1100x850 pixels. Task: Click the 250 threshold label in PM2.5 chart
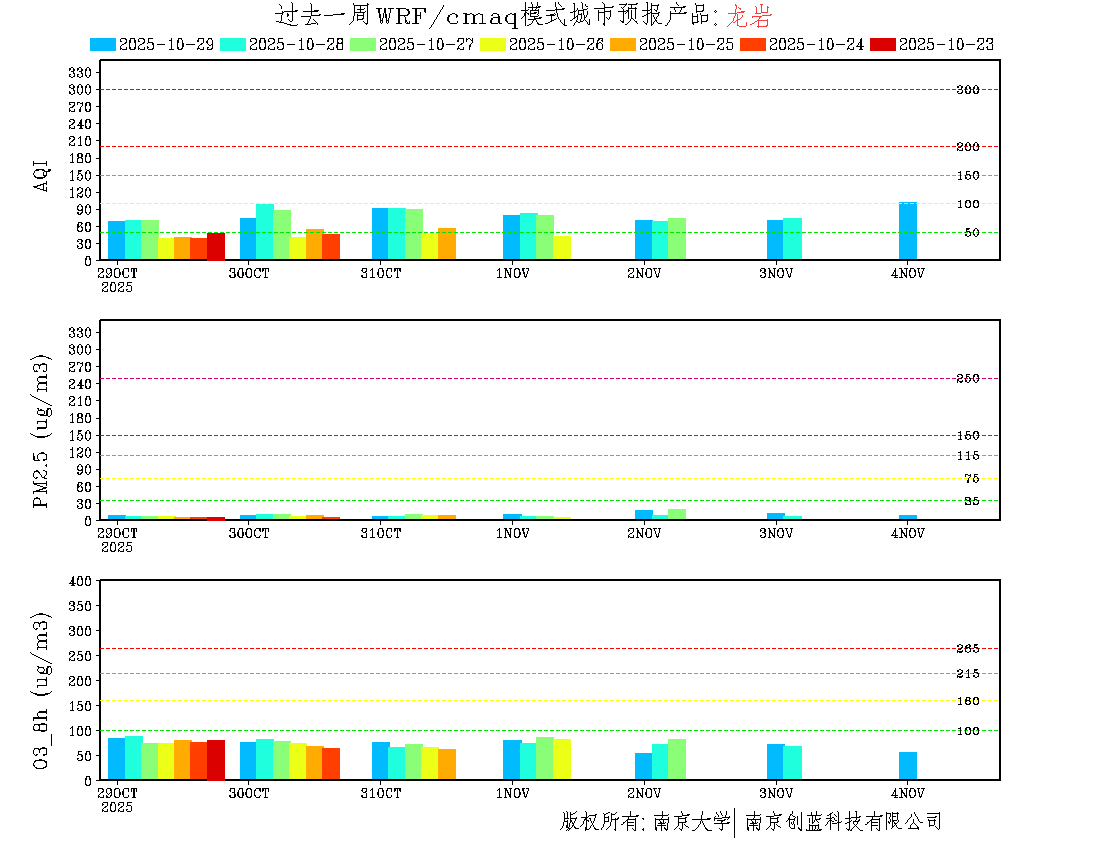pyautogui.click(x=967, y=378)
